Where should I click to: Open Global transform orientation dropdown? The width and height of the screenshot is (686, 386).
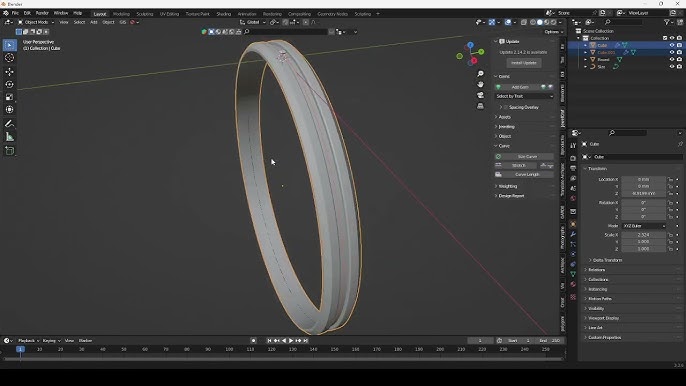(253, 22)
